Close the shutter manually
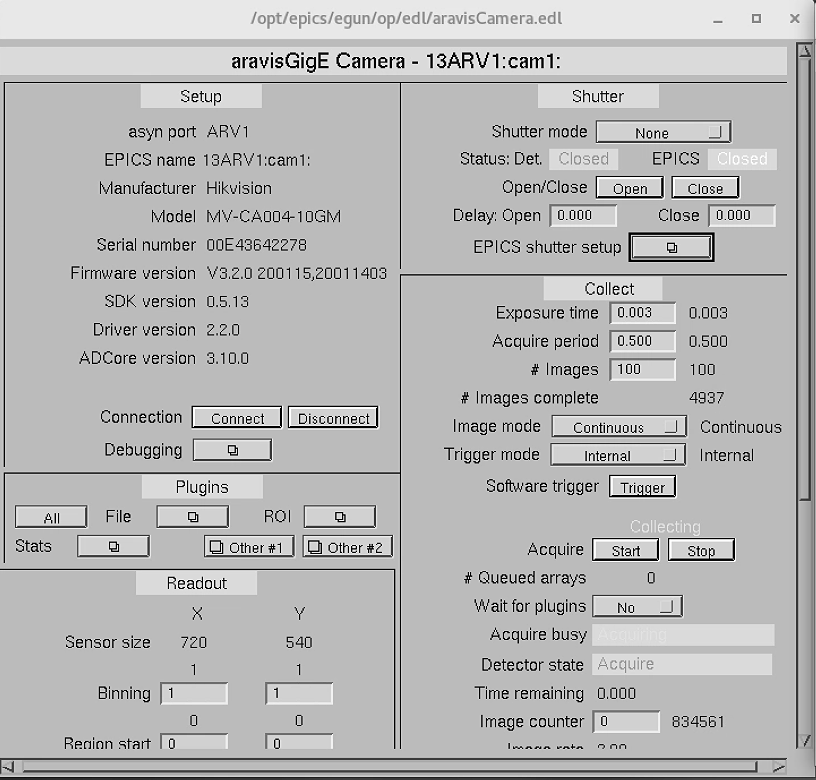The height and width of the screenshot is (780, 816). tap(705, 187)
